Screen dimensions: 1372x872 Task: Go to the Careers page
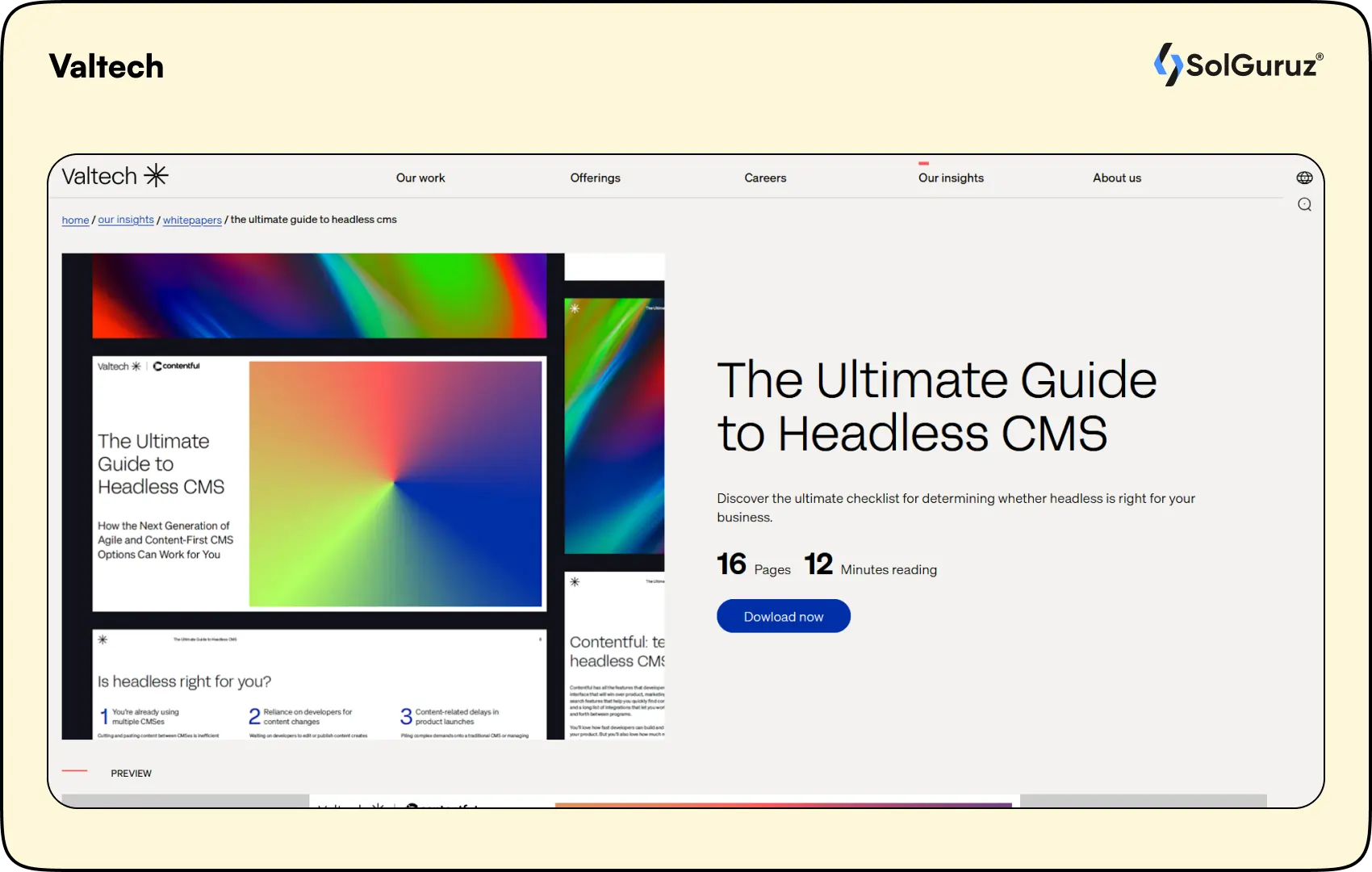pos(764,178)
